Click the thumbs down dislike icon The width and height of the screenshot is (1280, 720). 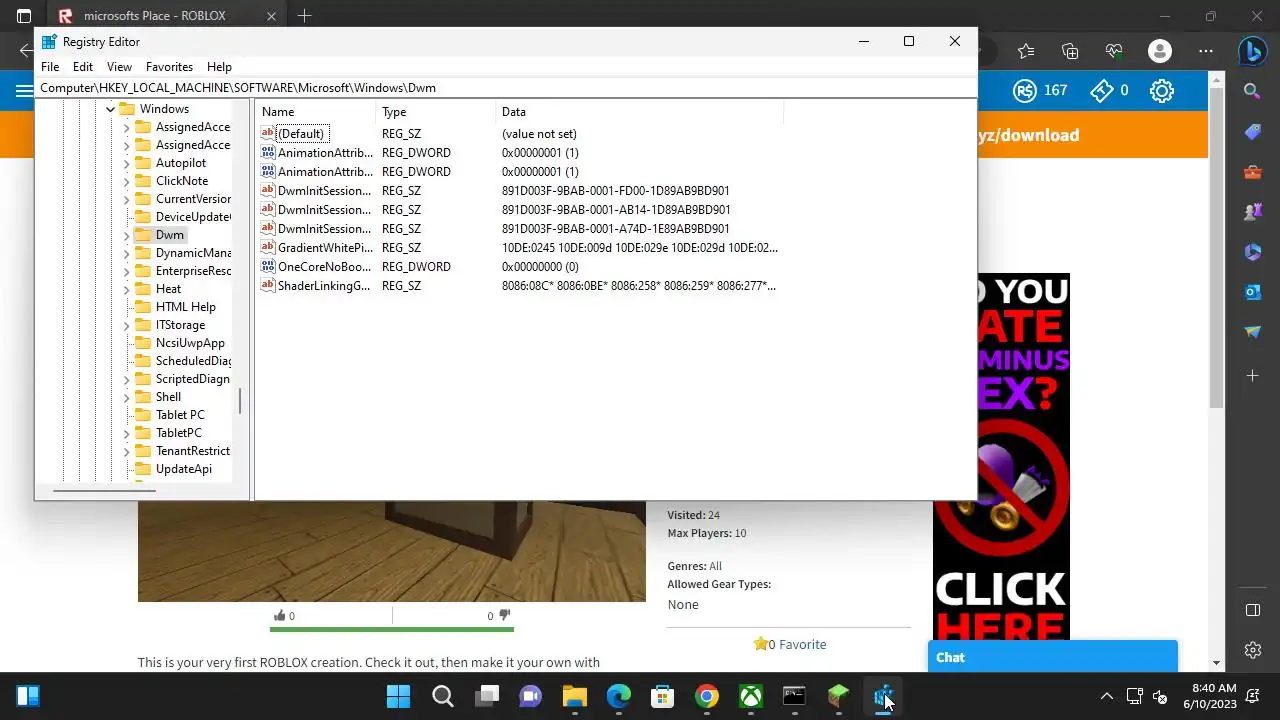point(505,616)
